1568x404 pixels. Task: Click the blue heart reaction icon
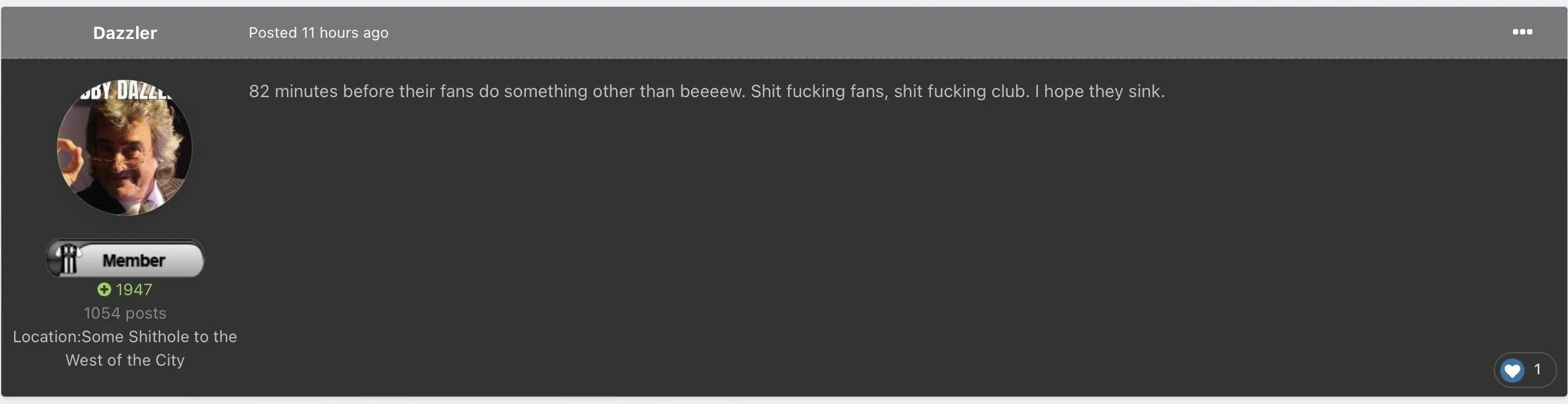click(x=1512, y=370)
